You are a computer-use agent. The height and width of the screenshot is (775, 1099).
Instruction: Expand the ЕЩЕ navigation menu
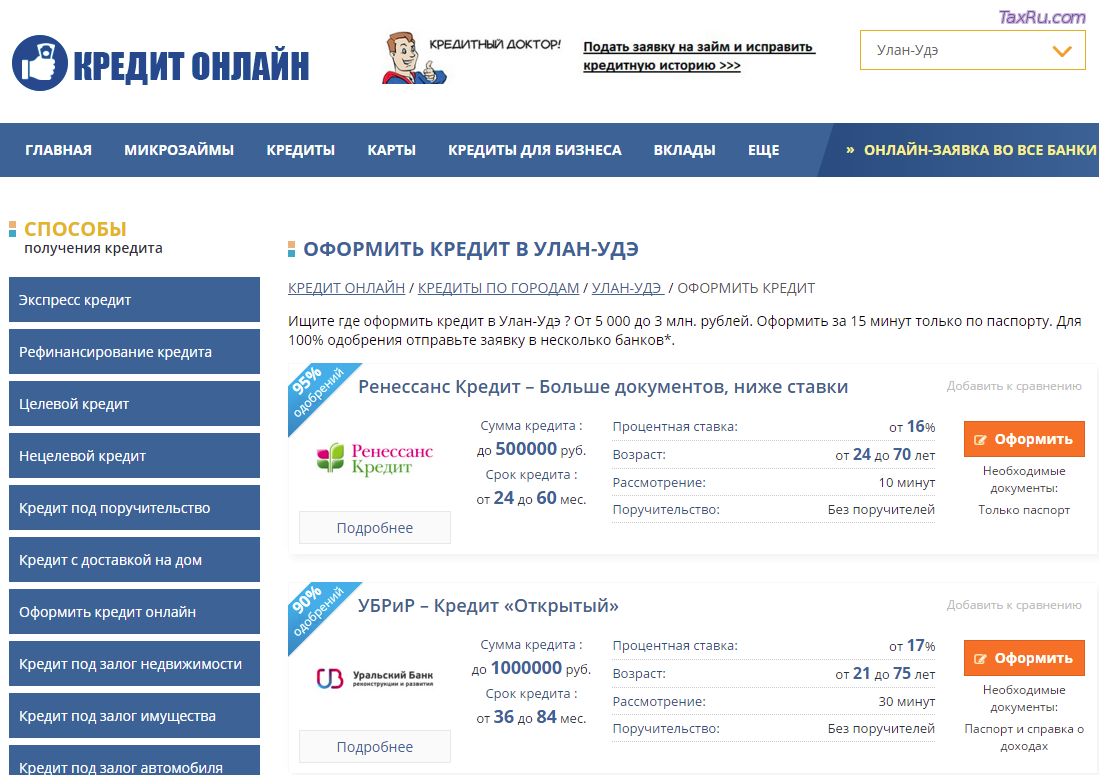(763, 150)
